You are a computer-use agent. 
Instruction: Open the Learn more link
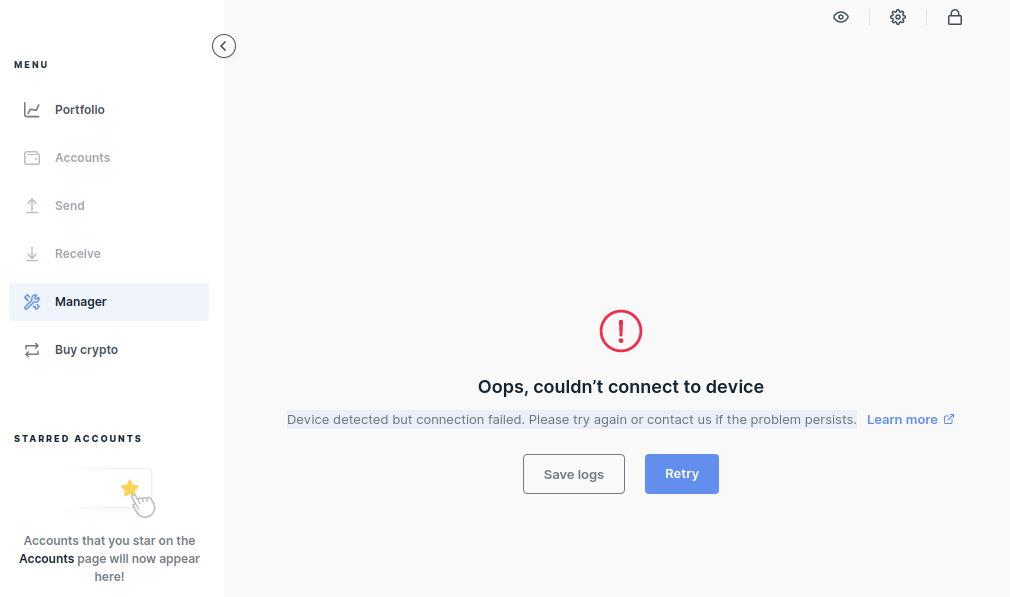pyautogui.click(x=902, y=420)
